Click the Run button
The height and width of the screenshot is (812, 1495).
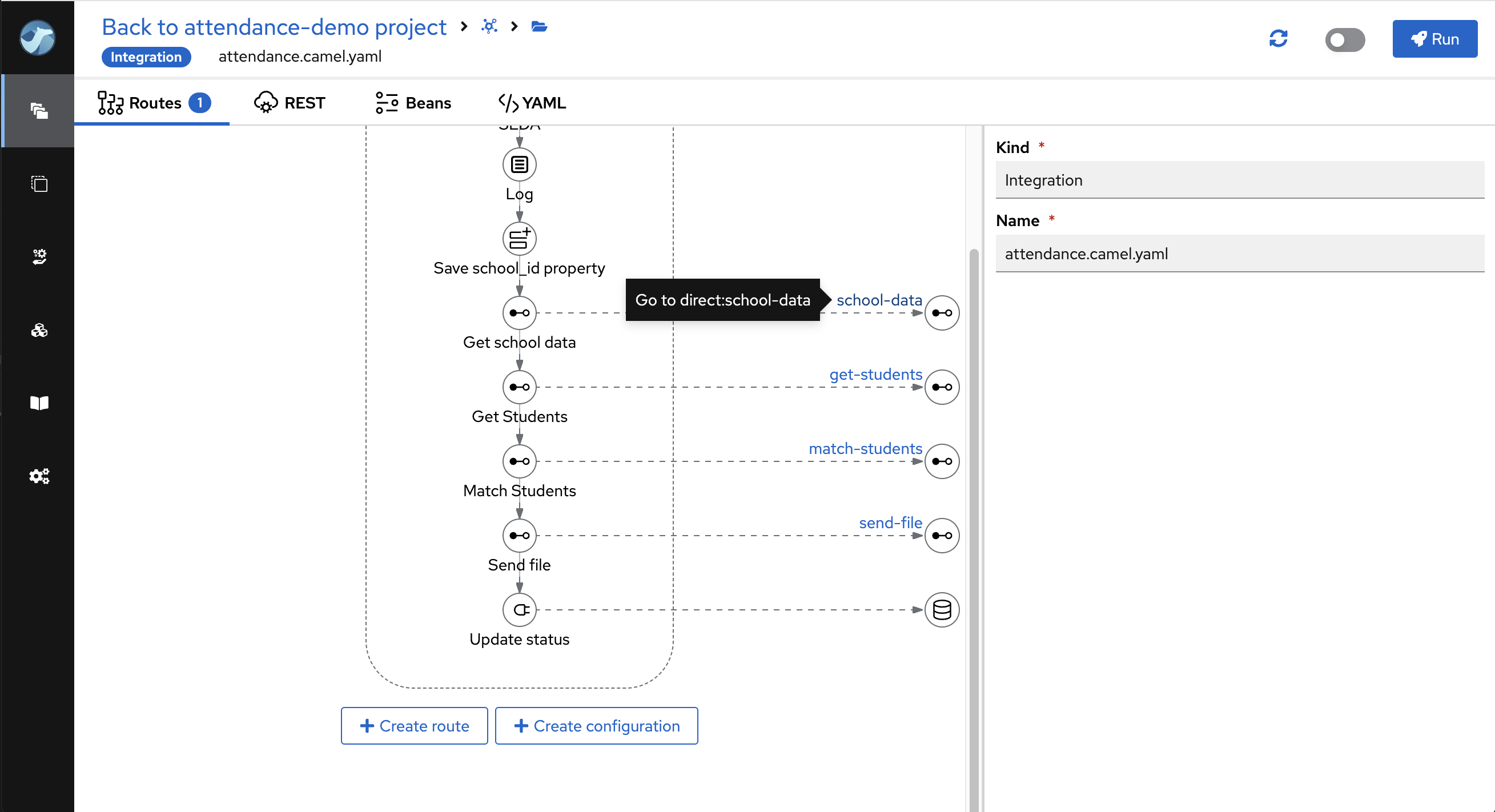coord(1434,39)
